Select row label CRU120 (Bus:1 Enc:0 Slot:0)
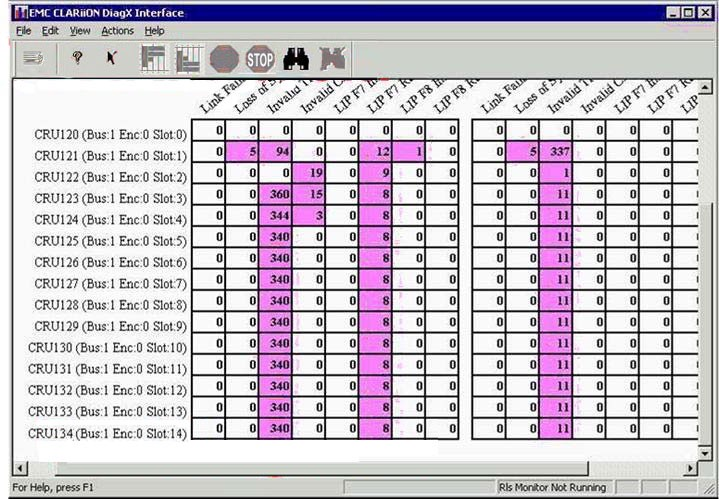The width and height of the screenshot is (719, 499). pyautogui.click(x=111, y=135)
